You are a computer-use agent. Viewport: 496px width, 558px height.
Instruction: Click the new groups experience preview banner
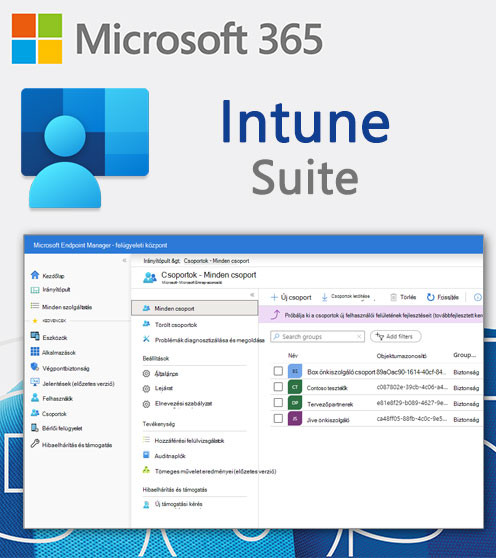point(371,315)
